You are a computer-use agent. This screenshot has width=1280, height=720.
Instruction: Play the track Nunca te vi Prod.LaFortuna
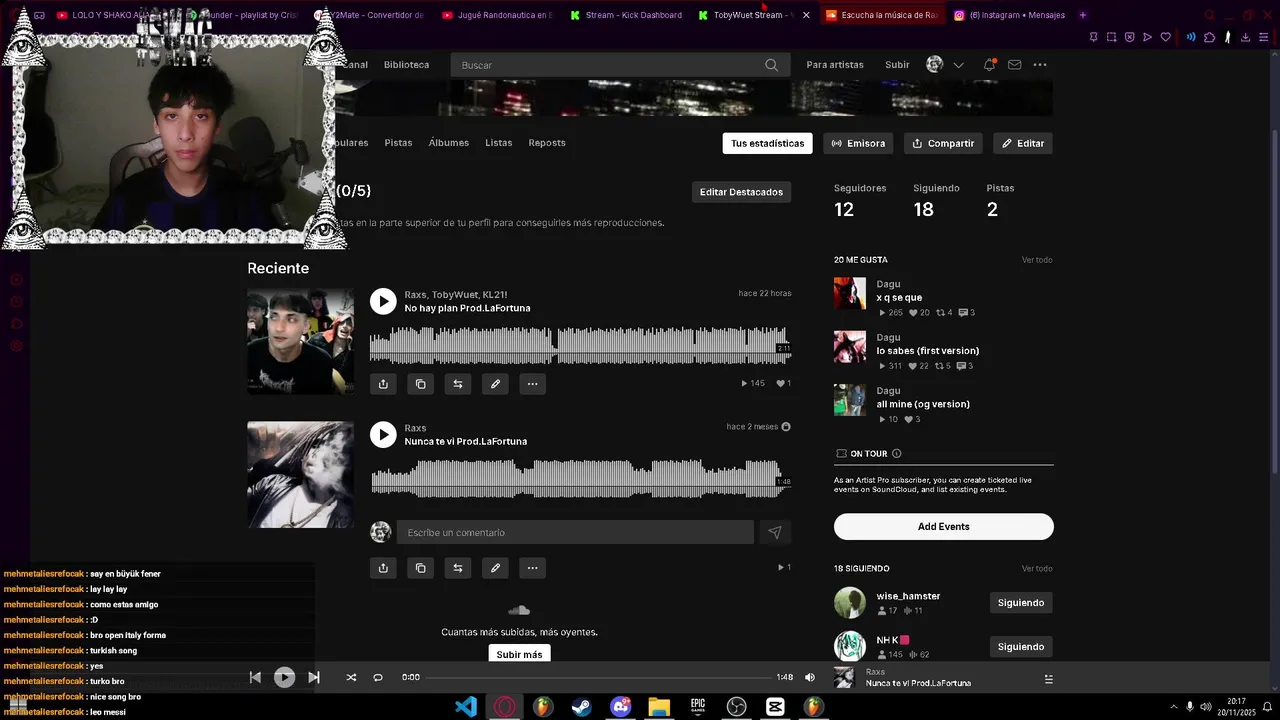point(383,434)
